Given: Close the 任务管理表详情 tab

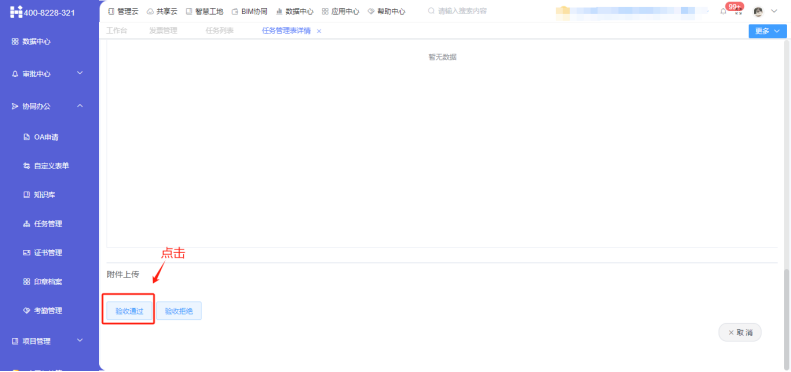Looking at the screenshot, I should tap(319, 31).
